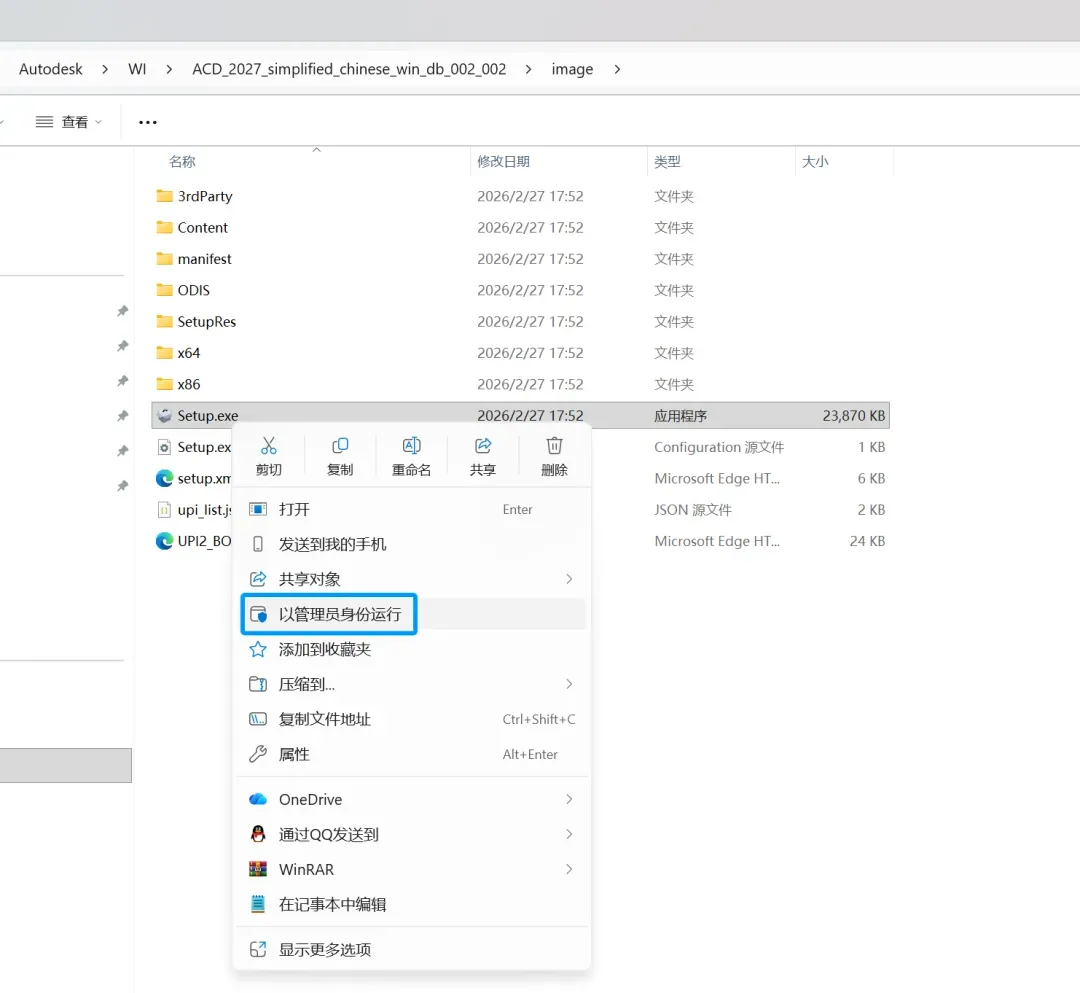Click the Notepad icon in context menu
The height and width of the screenshot is (993, 1080).
258,903
